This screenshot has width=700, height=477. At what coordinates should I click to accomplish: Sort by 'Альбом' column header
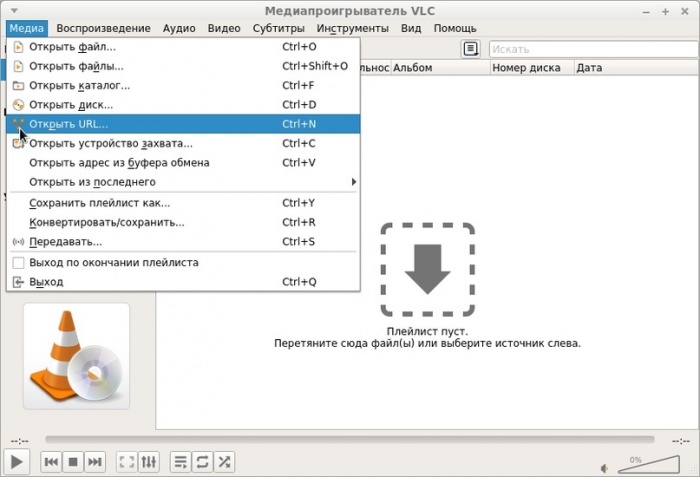[x=440, y=68]
